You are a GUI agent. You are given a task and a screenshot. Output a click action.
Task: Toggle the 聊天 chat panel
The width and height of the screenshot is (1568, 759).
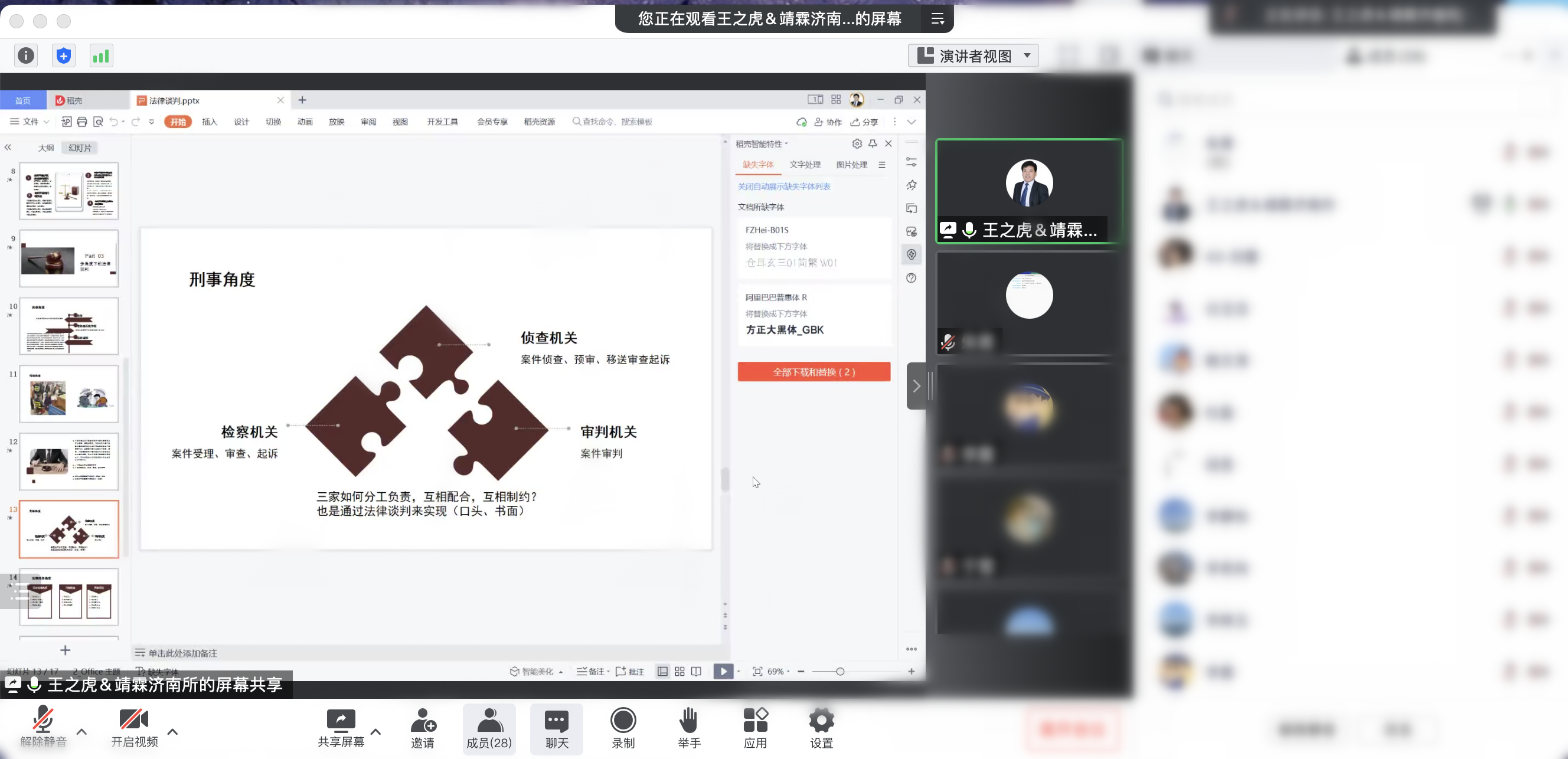557,728
